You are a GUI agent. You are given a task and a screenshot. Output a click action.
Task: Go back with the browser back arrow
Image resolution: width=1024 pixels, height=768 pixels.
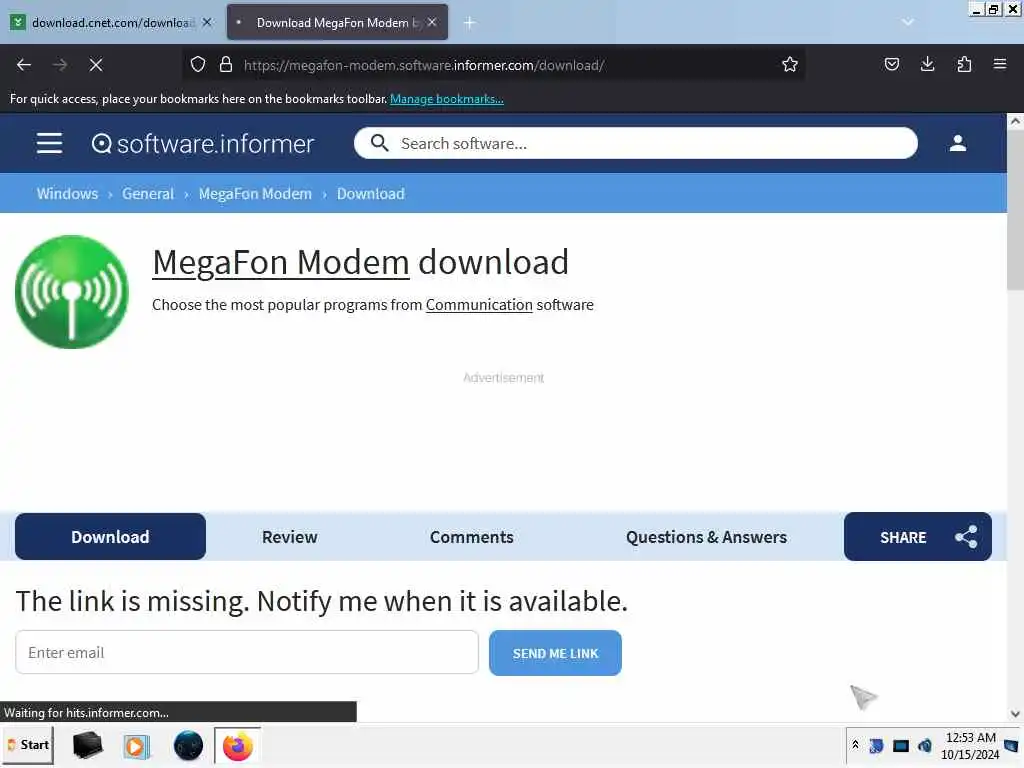[x=24, y=65]
